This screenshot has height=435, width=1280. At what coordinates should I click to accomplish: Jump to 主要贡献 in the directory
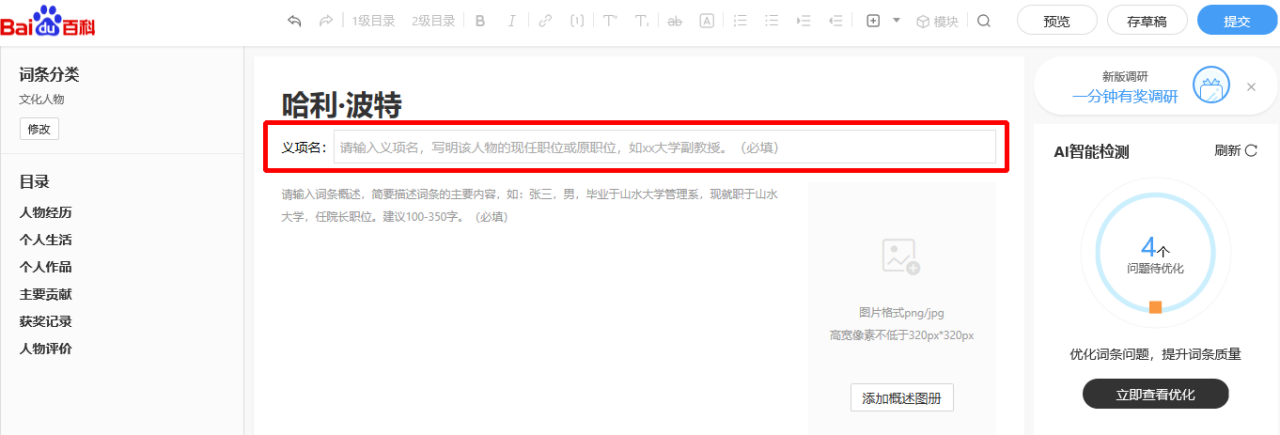tap(46, 295)
